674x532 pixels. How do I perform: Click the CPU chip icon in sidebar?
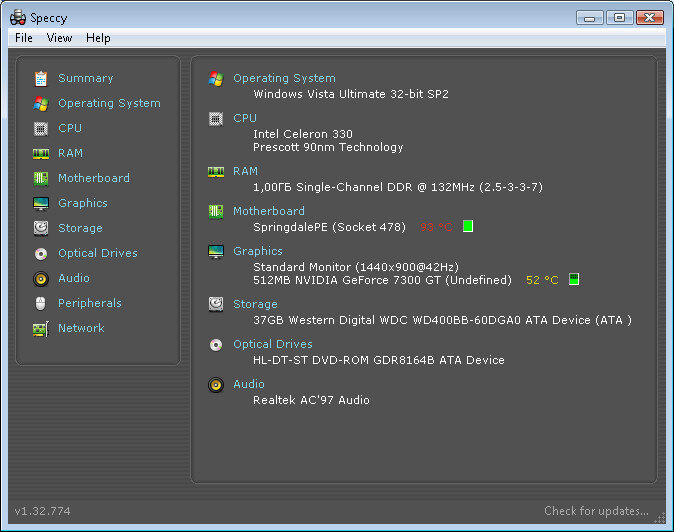(x=41, y=128)
